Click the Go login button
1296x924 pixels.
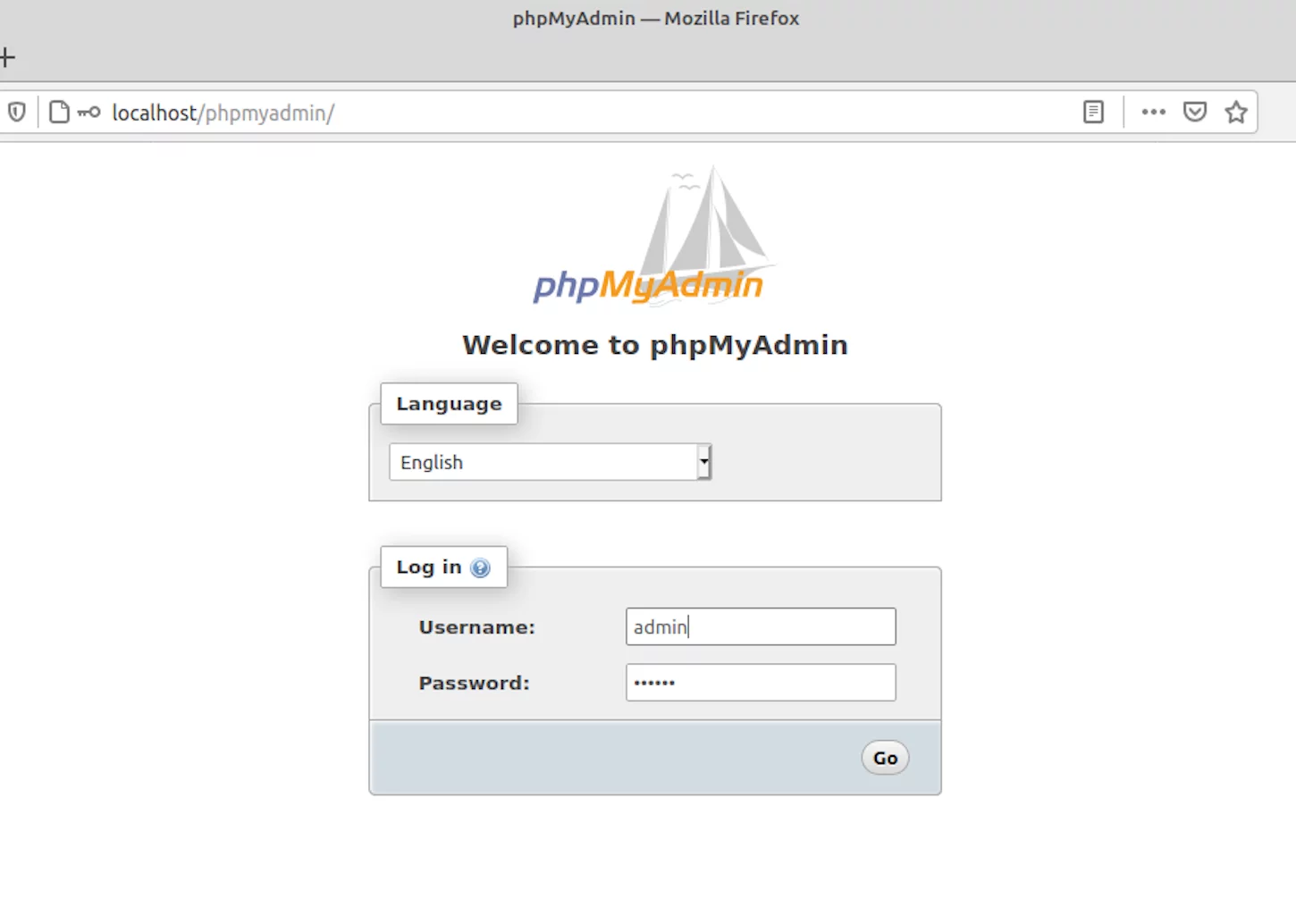coord(885,758)
